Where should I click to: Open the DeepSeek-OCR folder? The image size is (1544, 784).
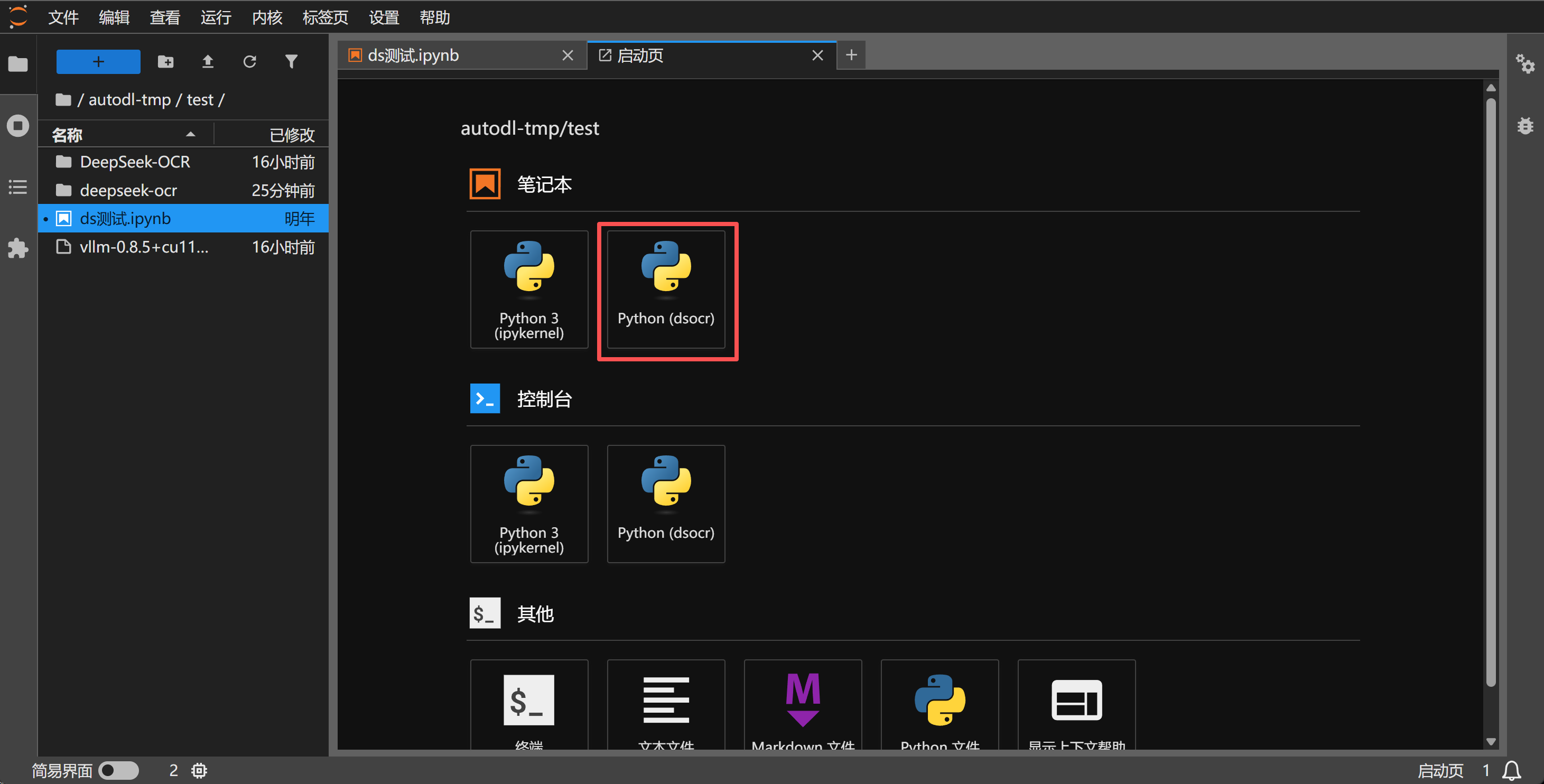tap(134, 162)
